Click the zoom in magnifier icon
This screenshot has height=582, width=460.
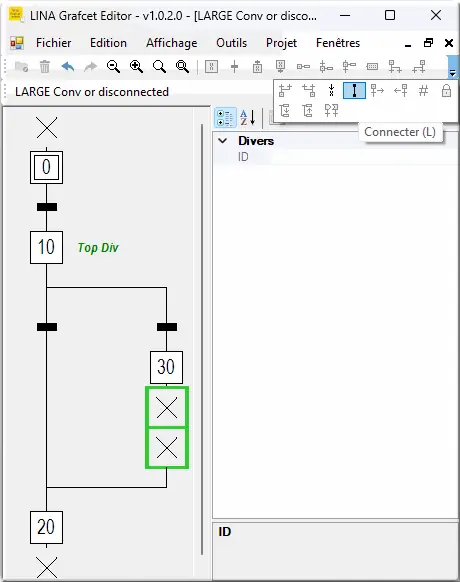click(136, 67)
